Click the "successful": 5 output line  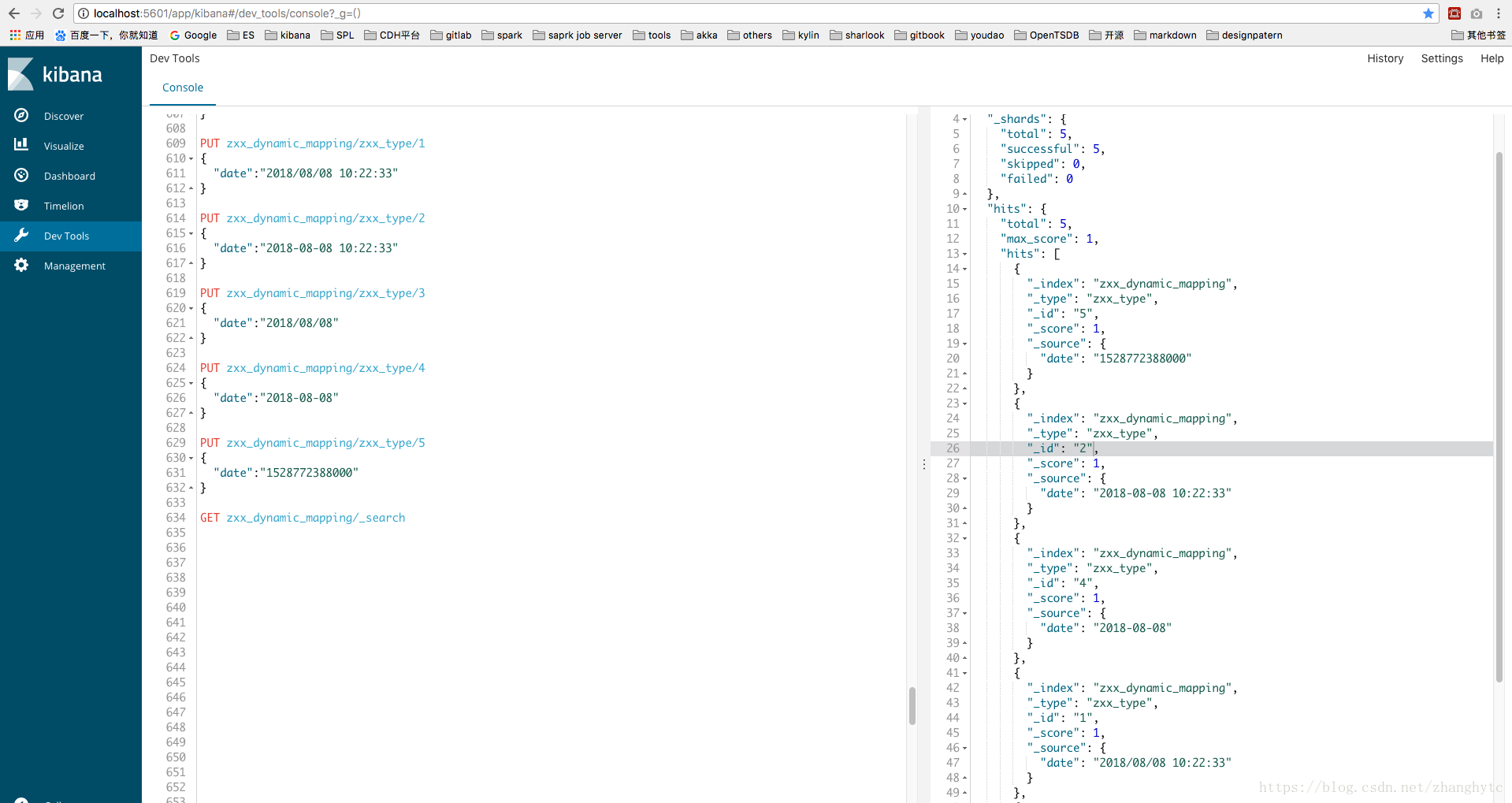[x=1052, y=149]
